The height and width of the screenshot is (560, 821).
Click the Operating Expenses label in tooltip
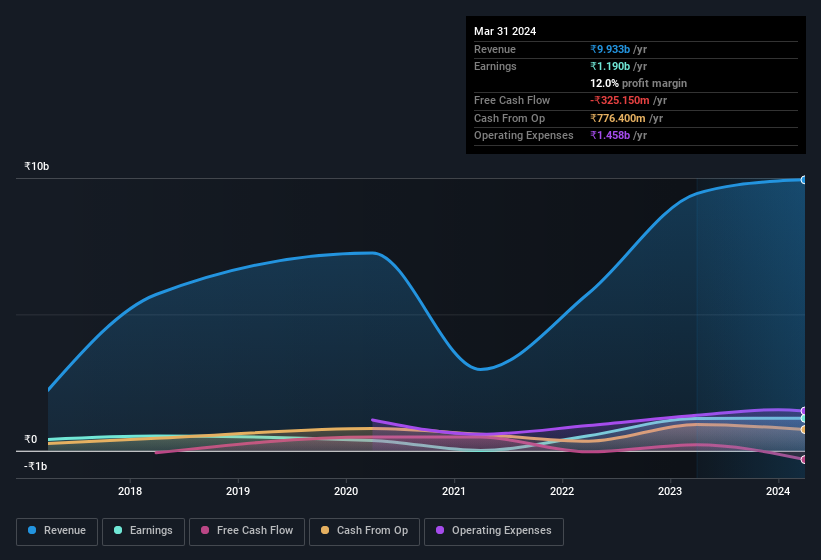pos(524,136)
